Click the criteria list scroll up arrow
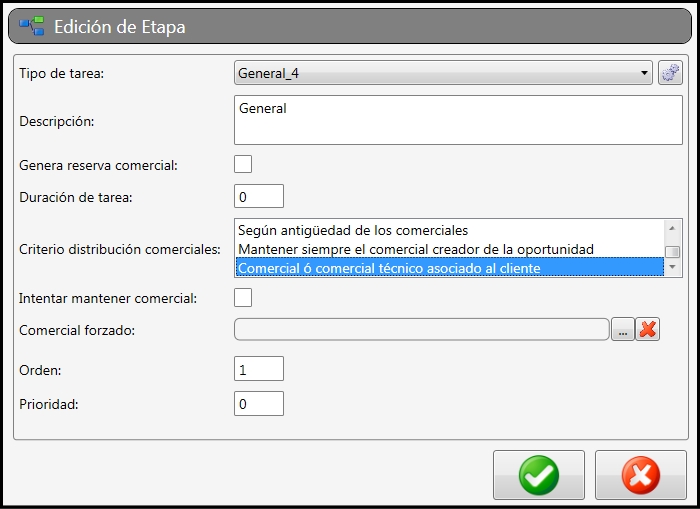The height and width of the screenshot is (509, 700). [x=672, y=228]
